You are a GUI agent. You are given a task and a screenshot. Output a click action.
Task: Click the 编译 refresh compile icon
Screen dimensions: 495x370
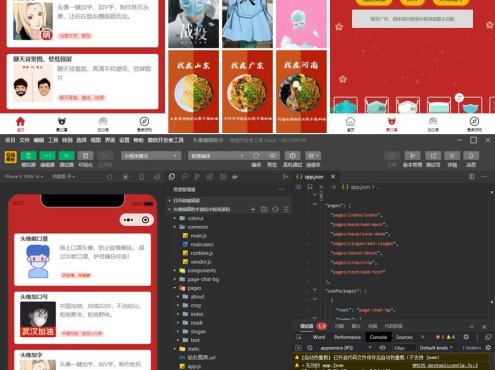pyautogui.click(x=256, y=156)
